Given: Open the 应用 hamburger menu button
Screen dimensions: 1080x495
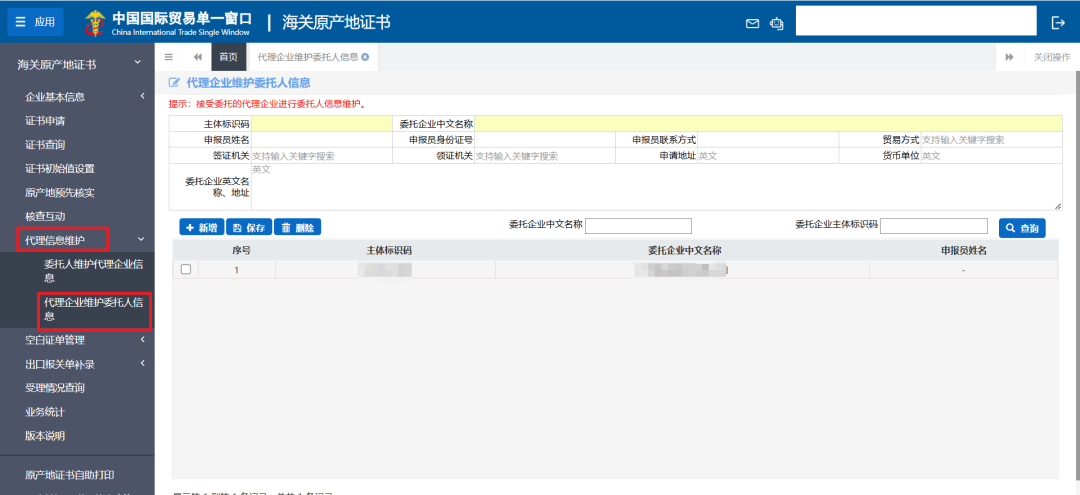Looking at the screenshot, I should (x=35, y=22).
